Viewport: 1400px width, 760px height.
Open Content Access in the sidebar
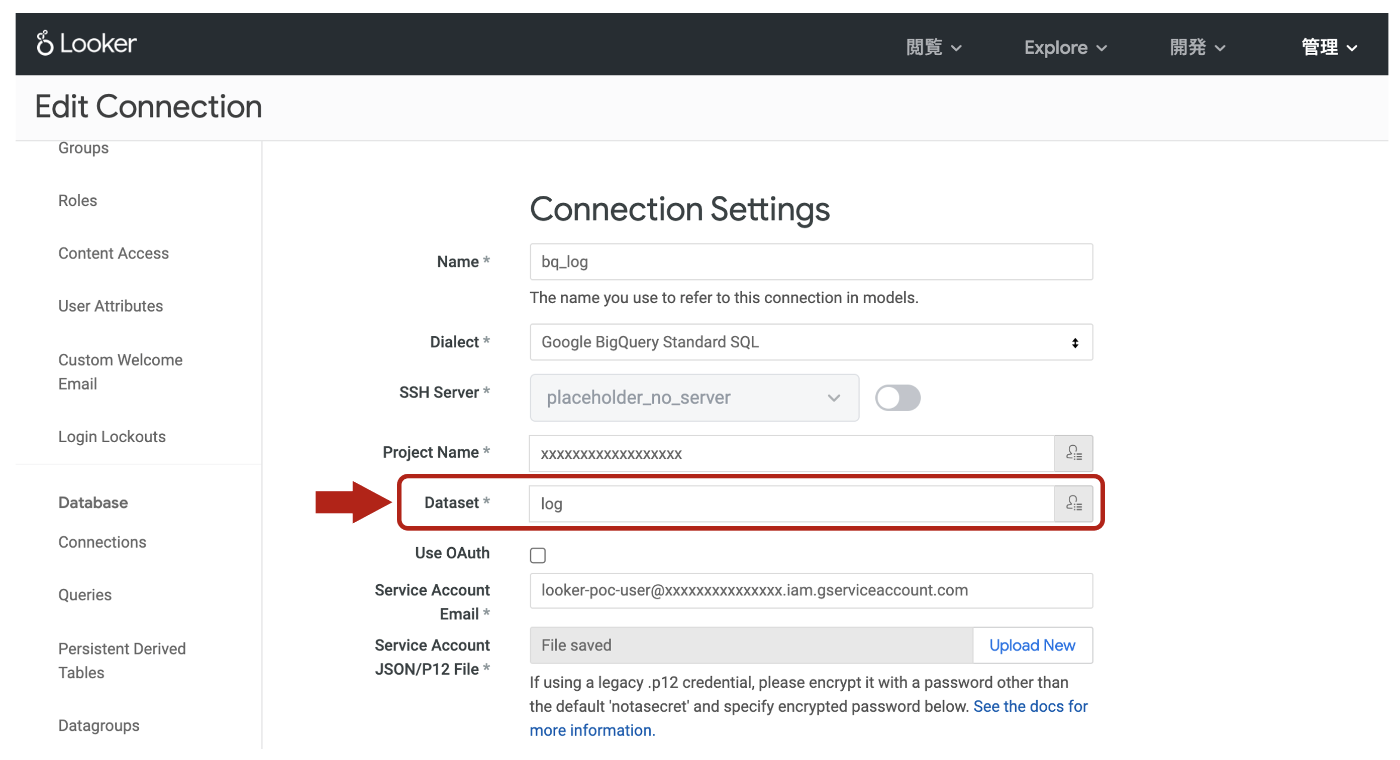[x=114, y=254]
